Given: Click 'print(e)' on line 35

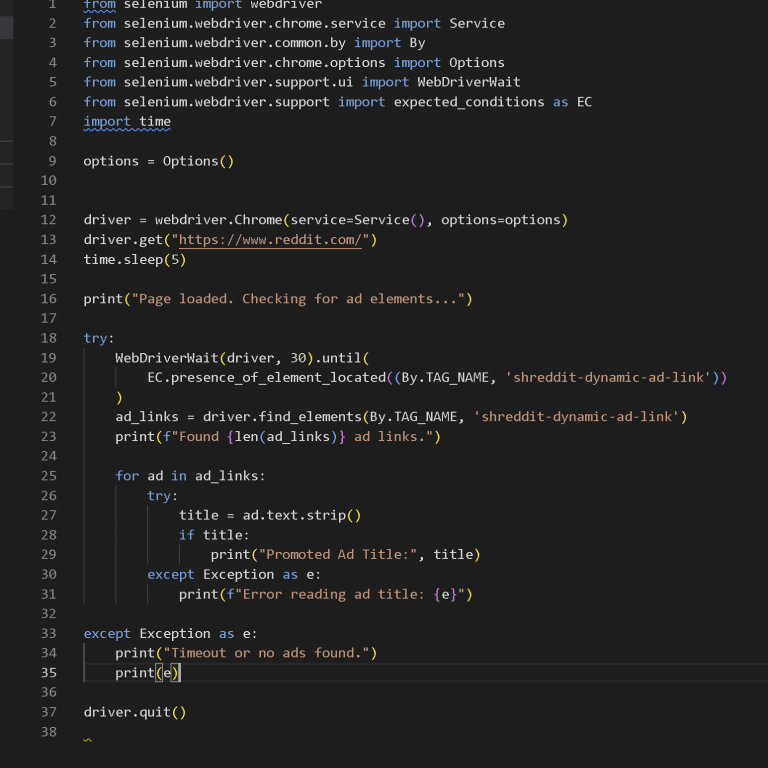Looking at the screenshot, I should 148,673.
